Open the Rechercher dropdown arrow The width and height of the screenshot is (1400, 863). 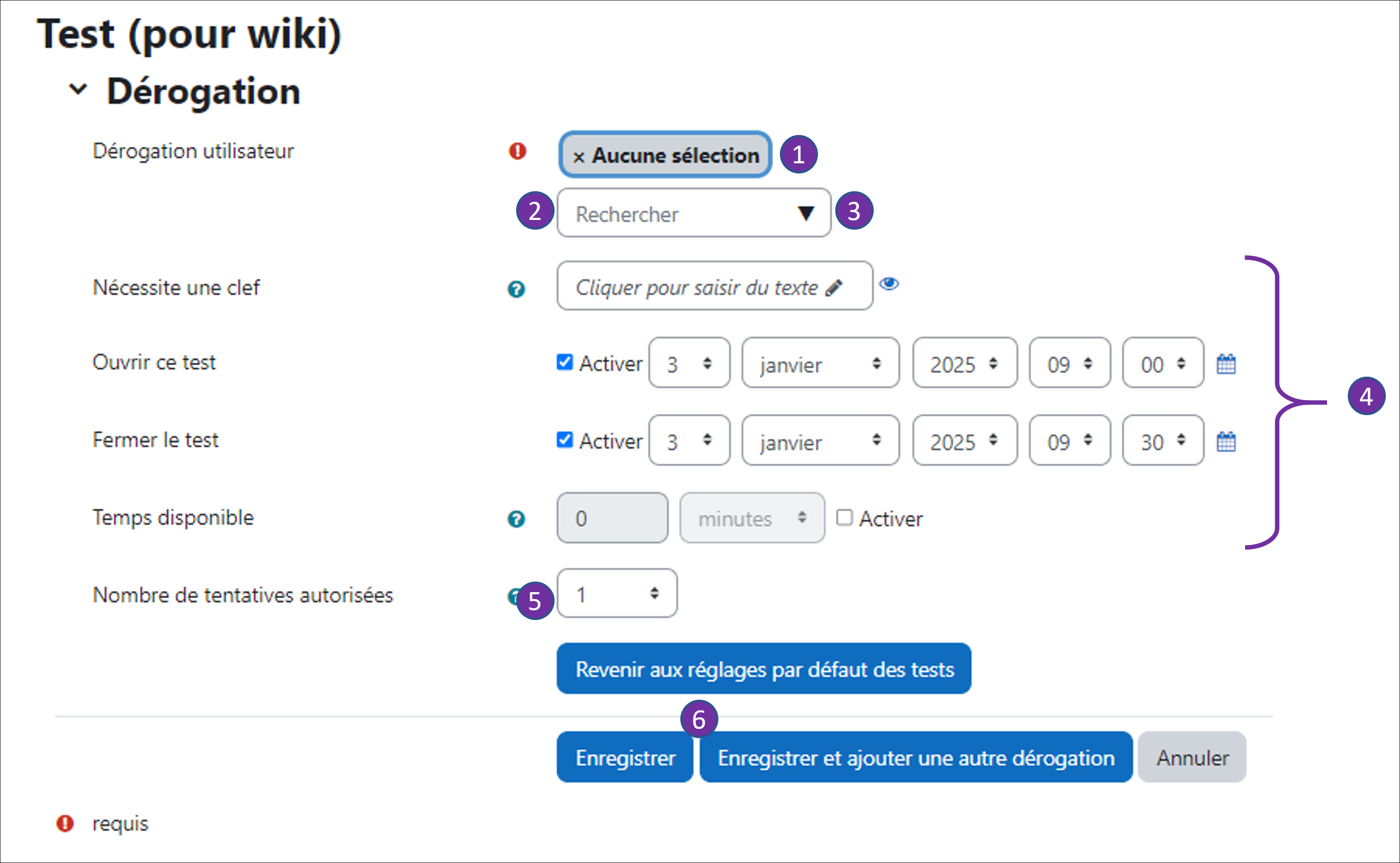805,213
